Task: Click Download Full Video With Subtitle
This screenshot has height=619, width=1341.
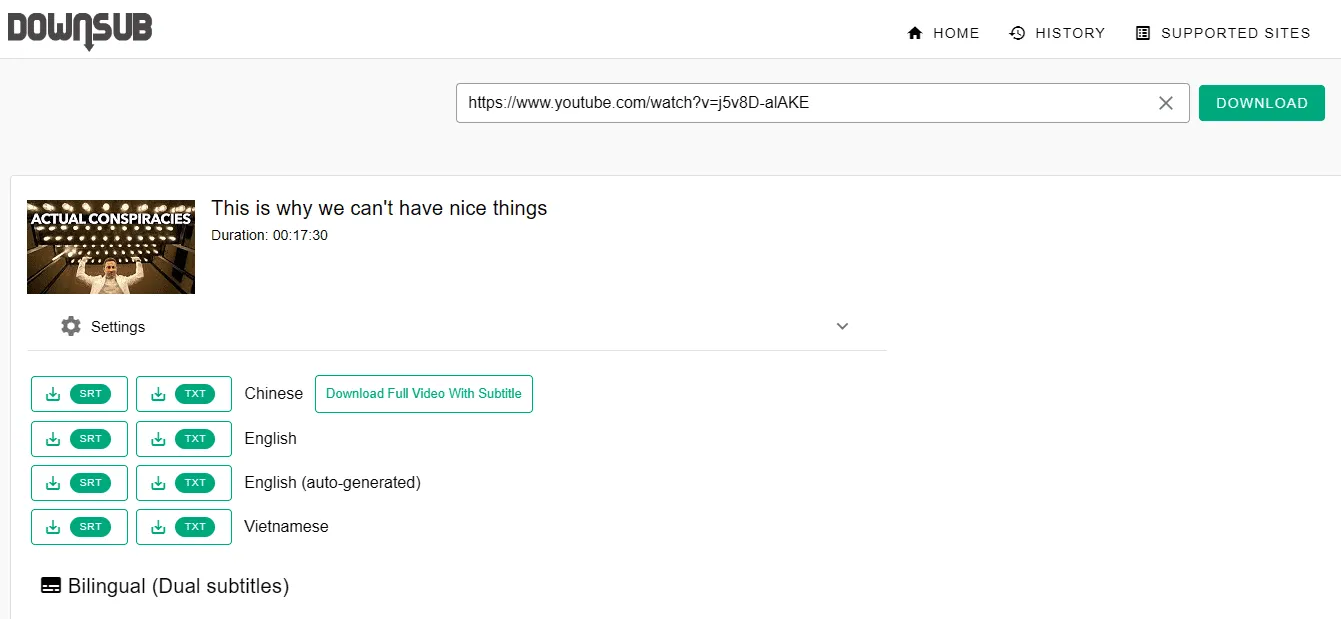Action: click(424, 394)
